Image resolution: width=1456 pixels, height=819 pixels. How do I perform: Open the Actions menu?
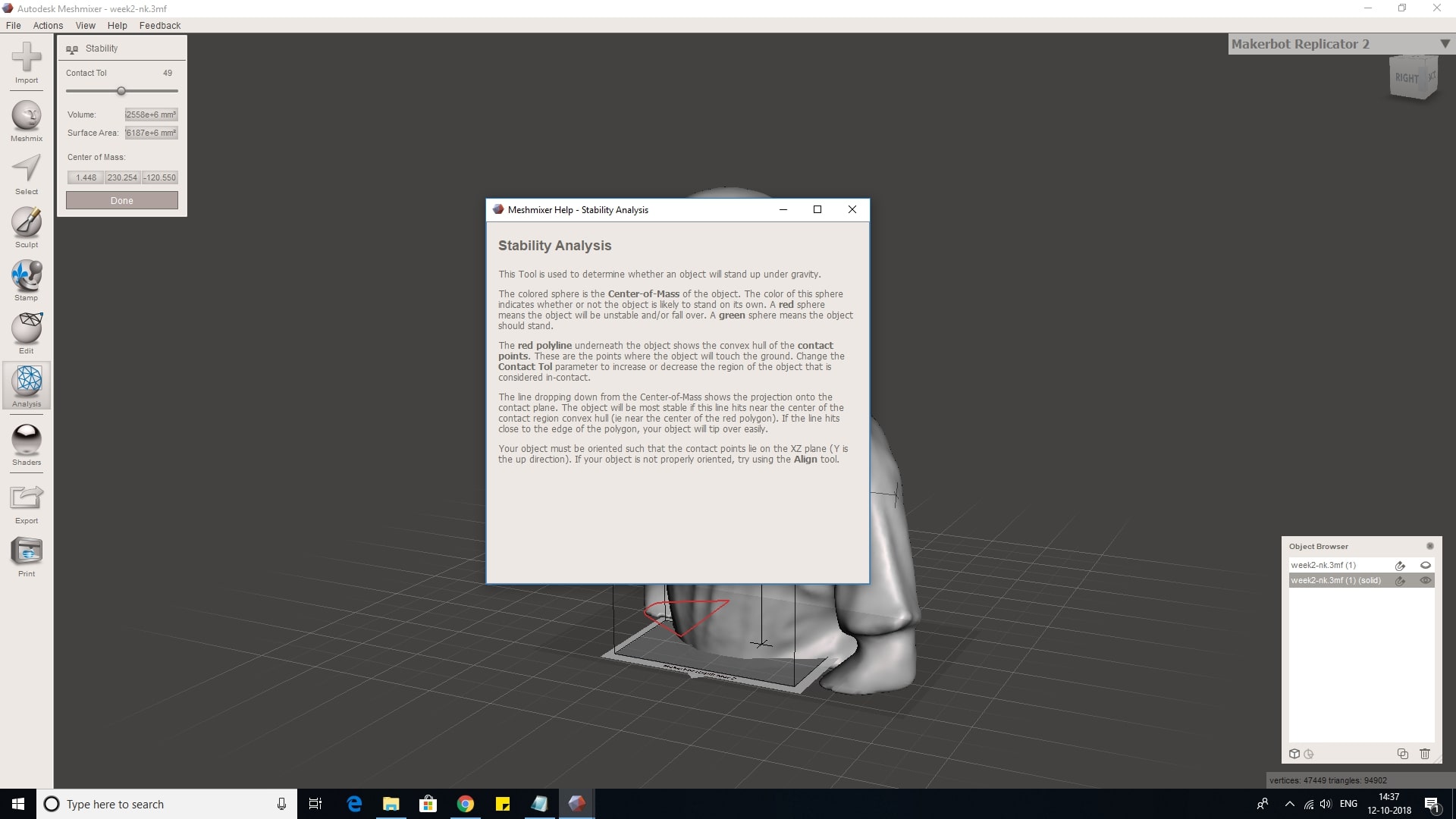click(x=48, y=25)
